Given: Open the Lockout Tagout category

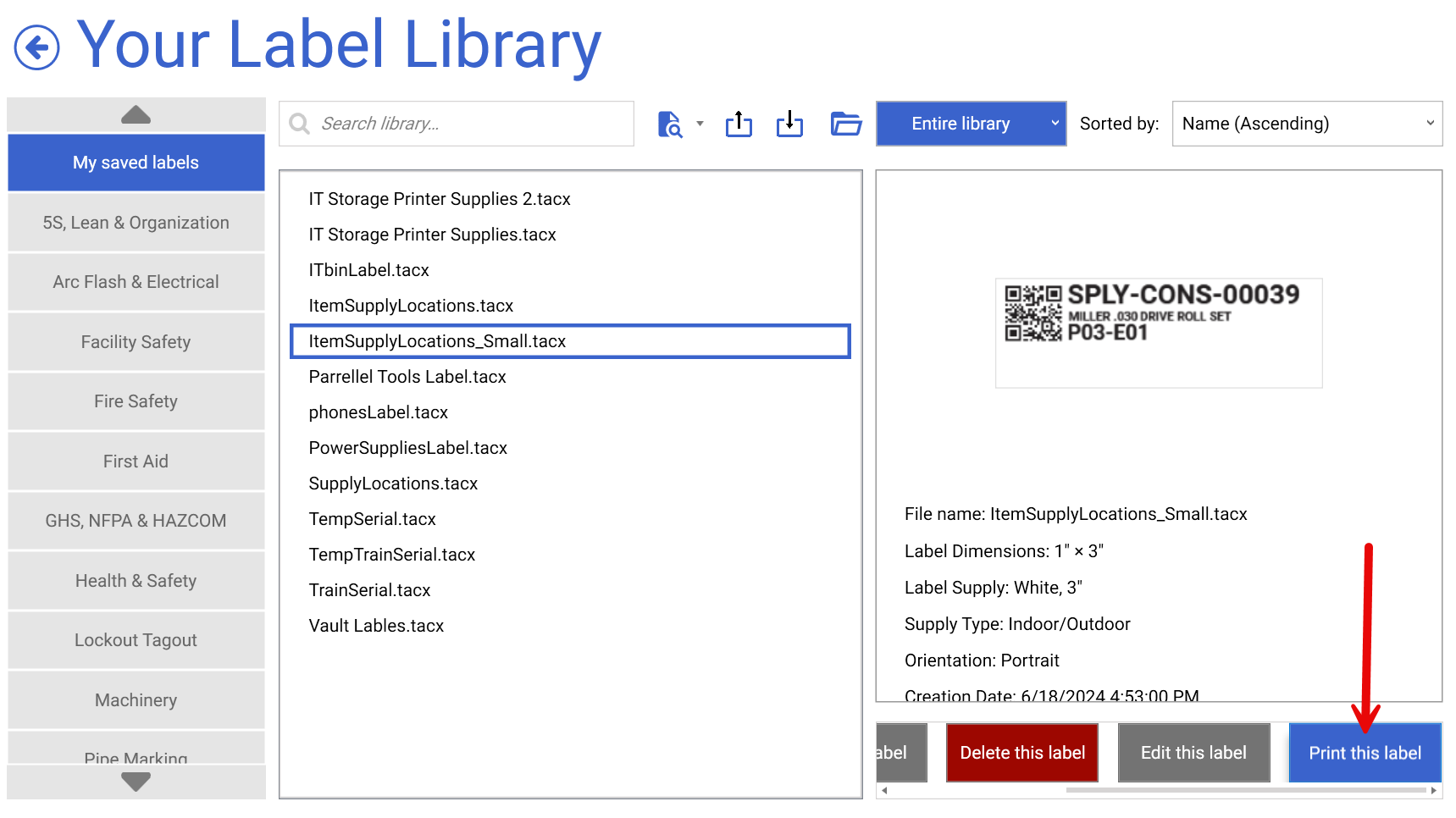Looking at the screenshot, I should click(x=136, y=640).
